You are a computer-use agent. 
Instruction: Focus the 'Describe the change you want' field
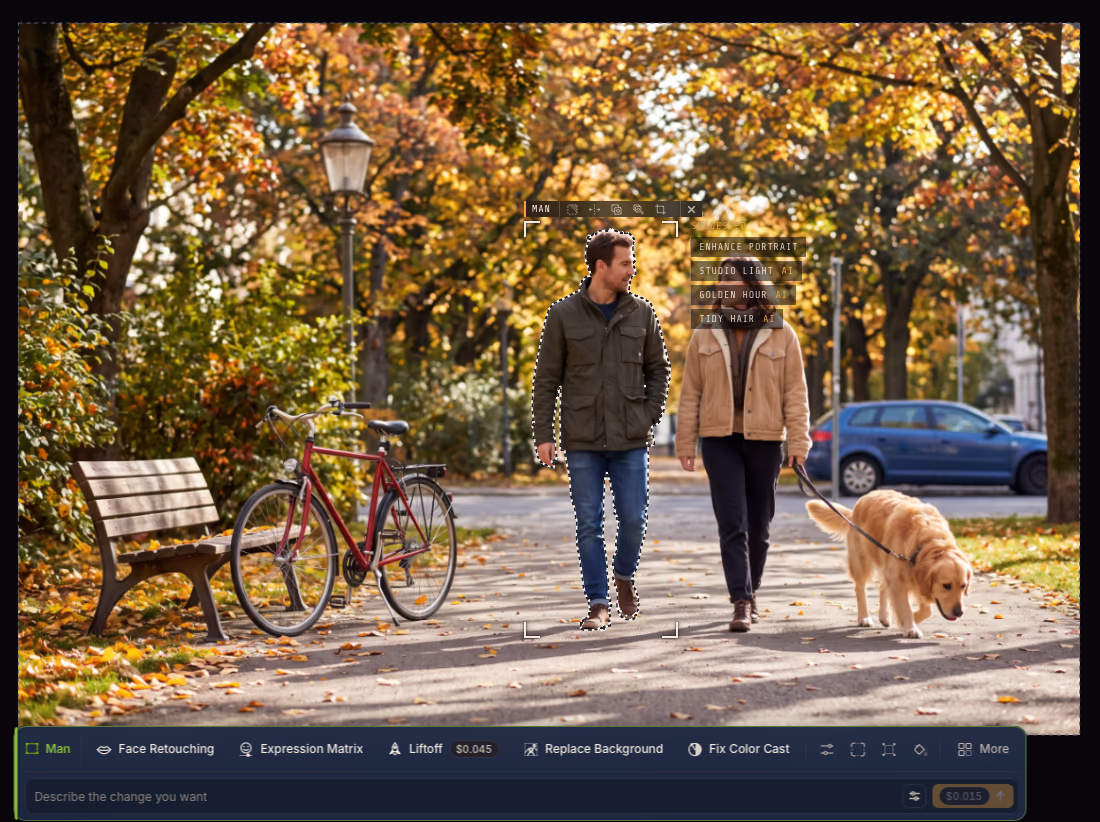(x=464, y=796)
